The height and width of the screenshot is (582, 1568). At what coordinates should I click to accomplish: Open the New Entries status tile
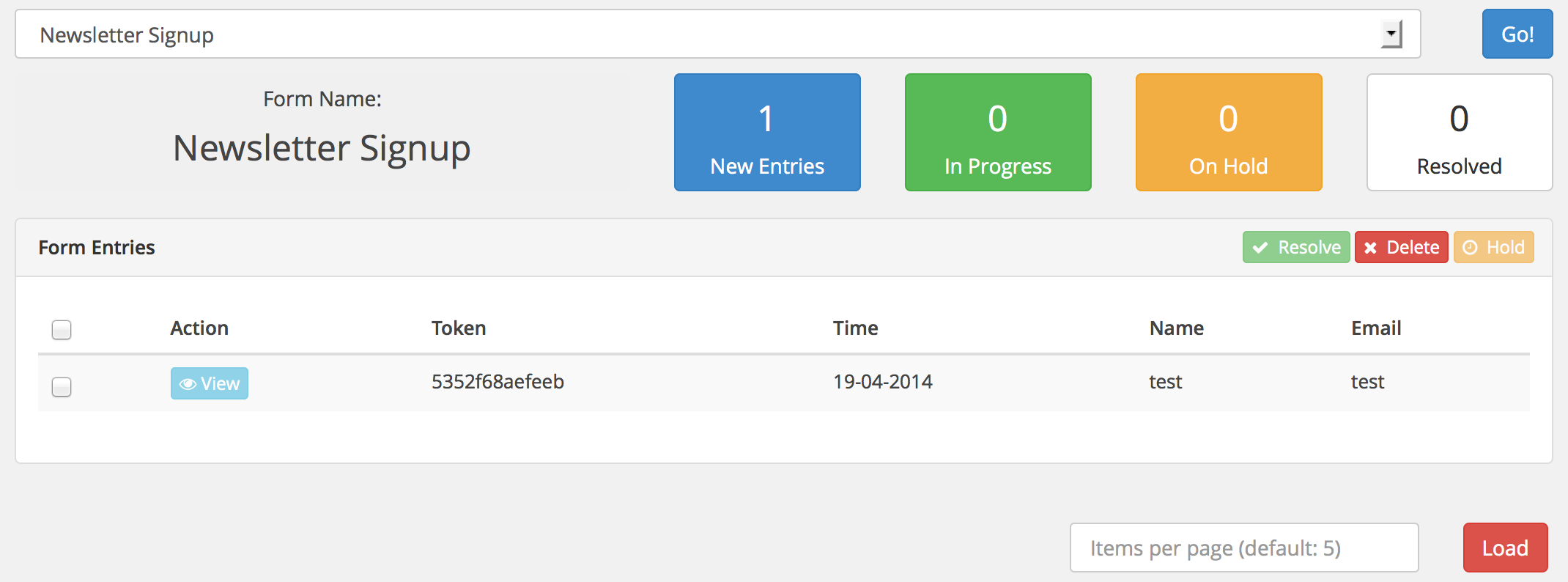tap(767, 132)
